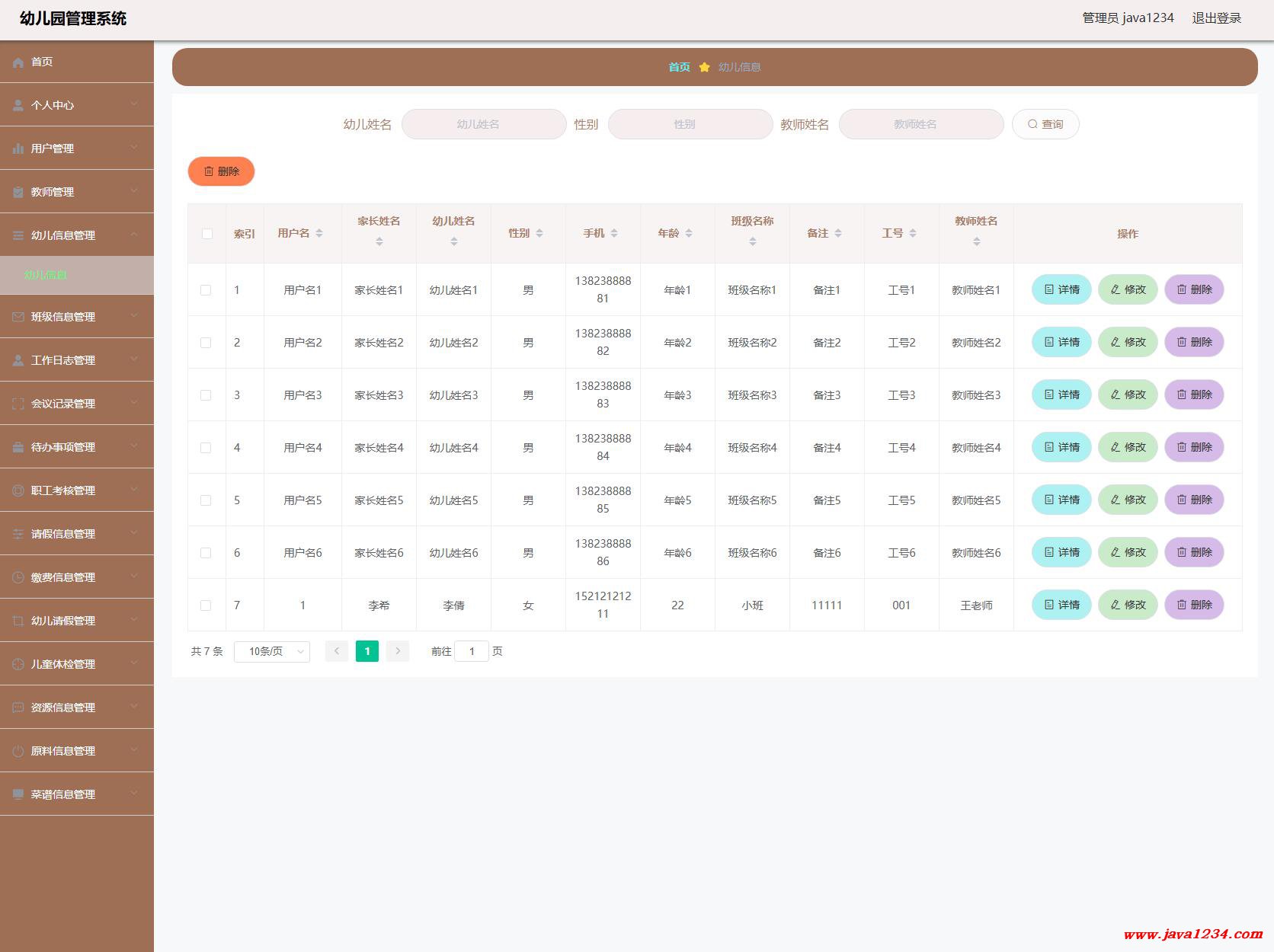Image resolution: width=1274 pixels, height=952 pixels.
Task: Check the row for 用户名3
Action: [x=206, y=395]
